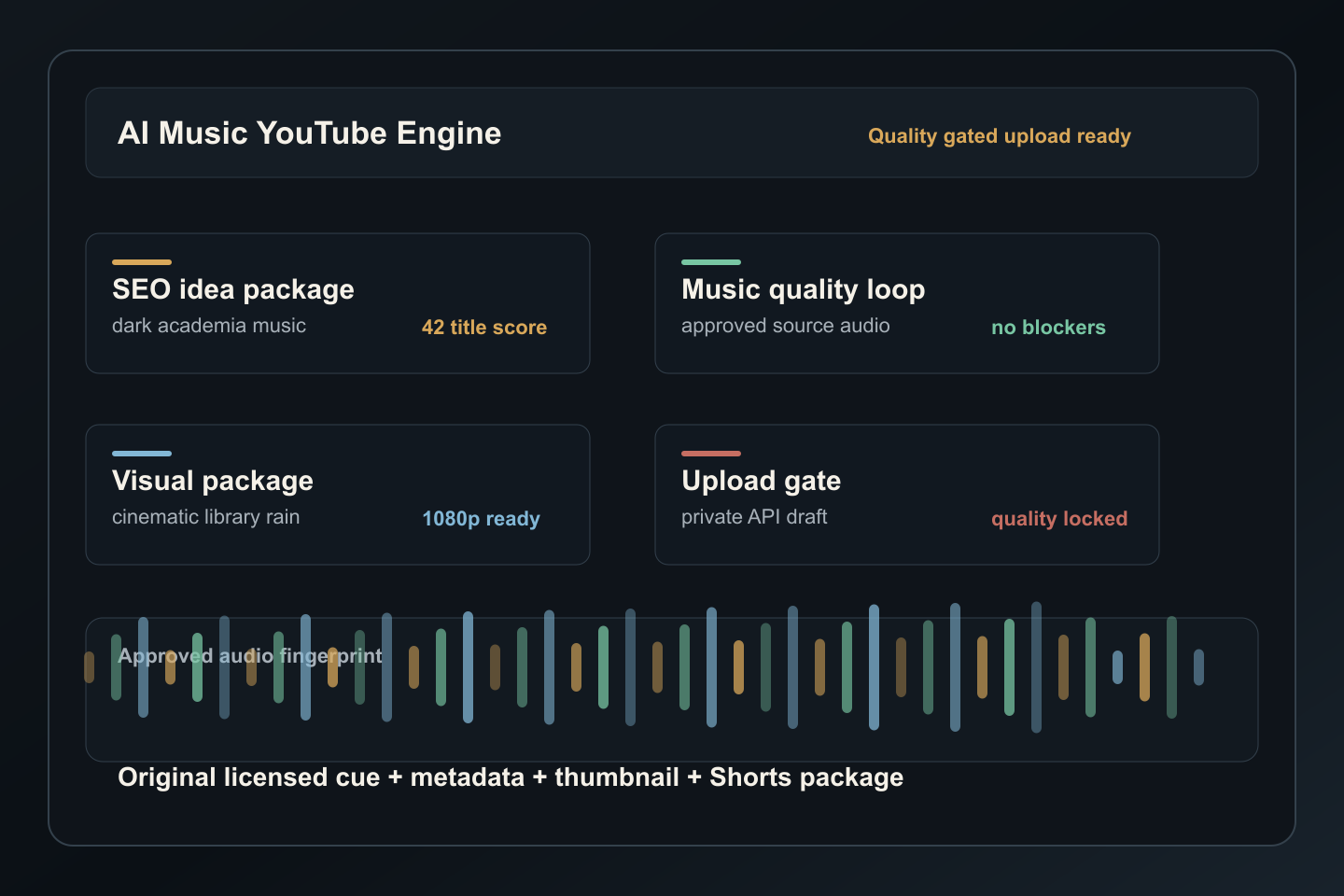Click the 1080p ready status
This screenshot has width=1344, height=896.
click(x=481, y=519)
